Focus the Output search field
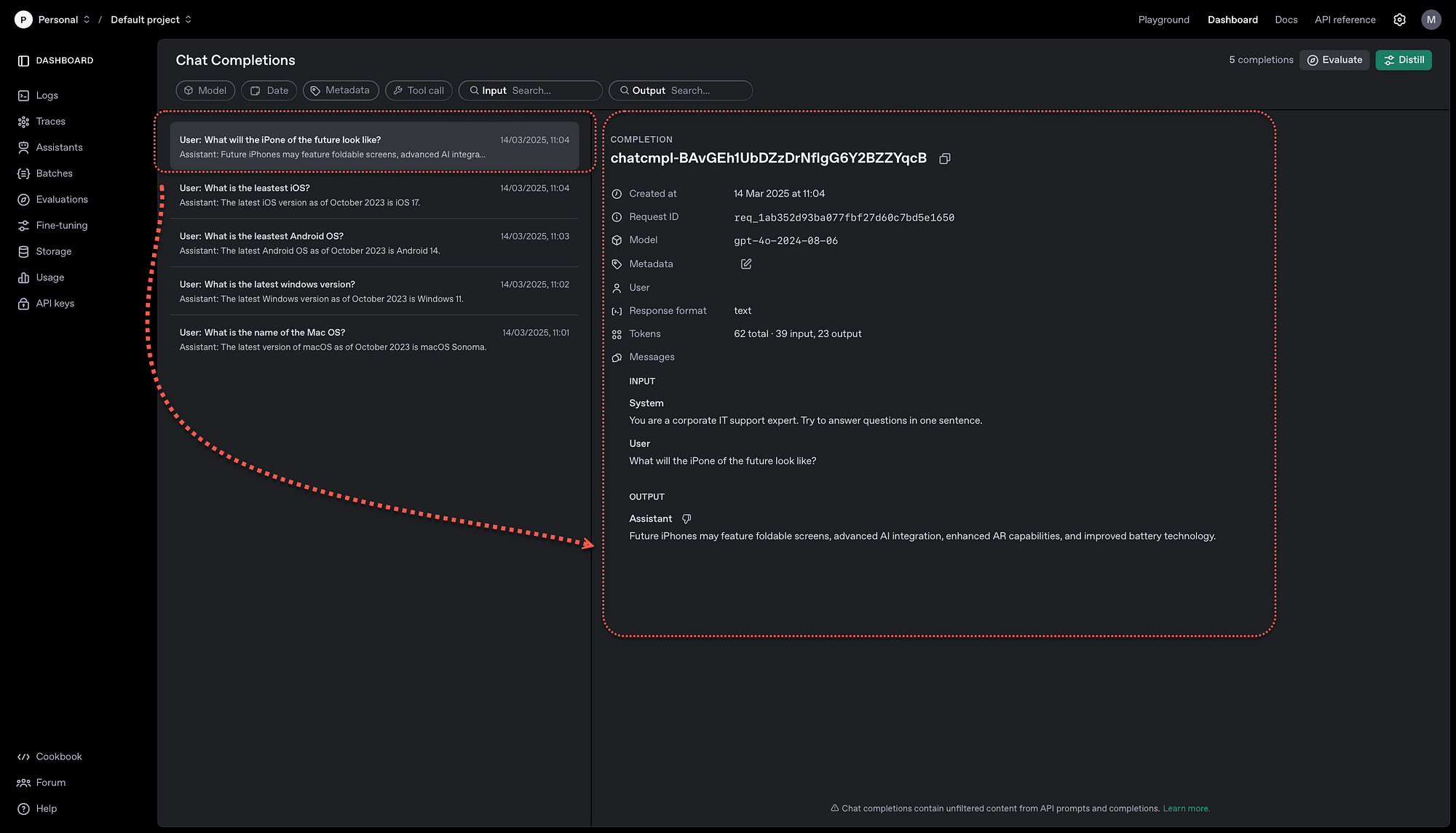 pos(681,90)
